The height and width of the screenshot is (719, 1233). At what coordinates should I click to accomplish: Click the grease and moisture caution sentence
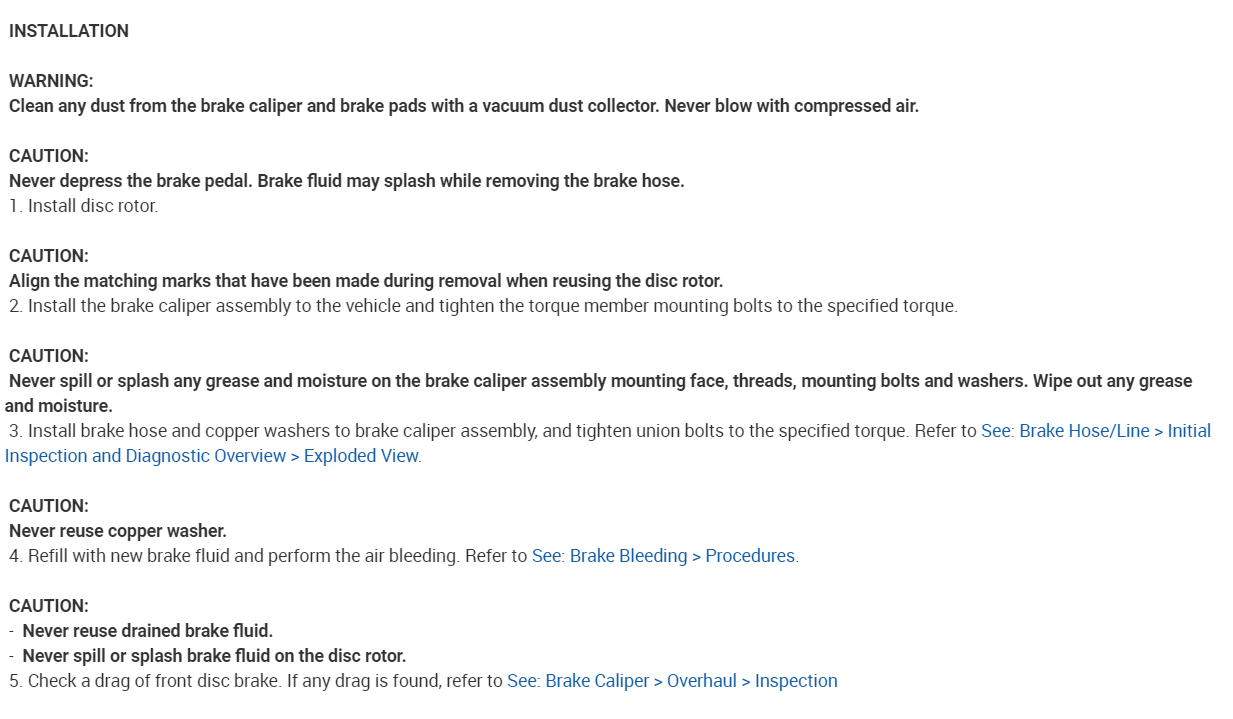tap(600, 381)
